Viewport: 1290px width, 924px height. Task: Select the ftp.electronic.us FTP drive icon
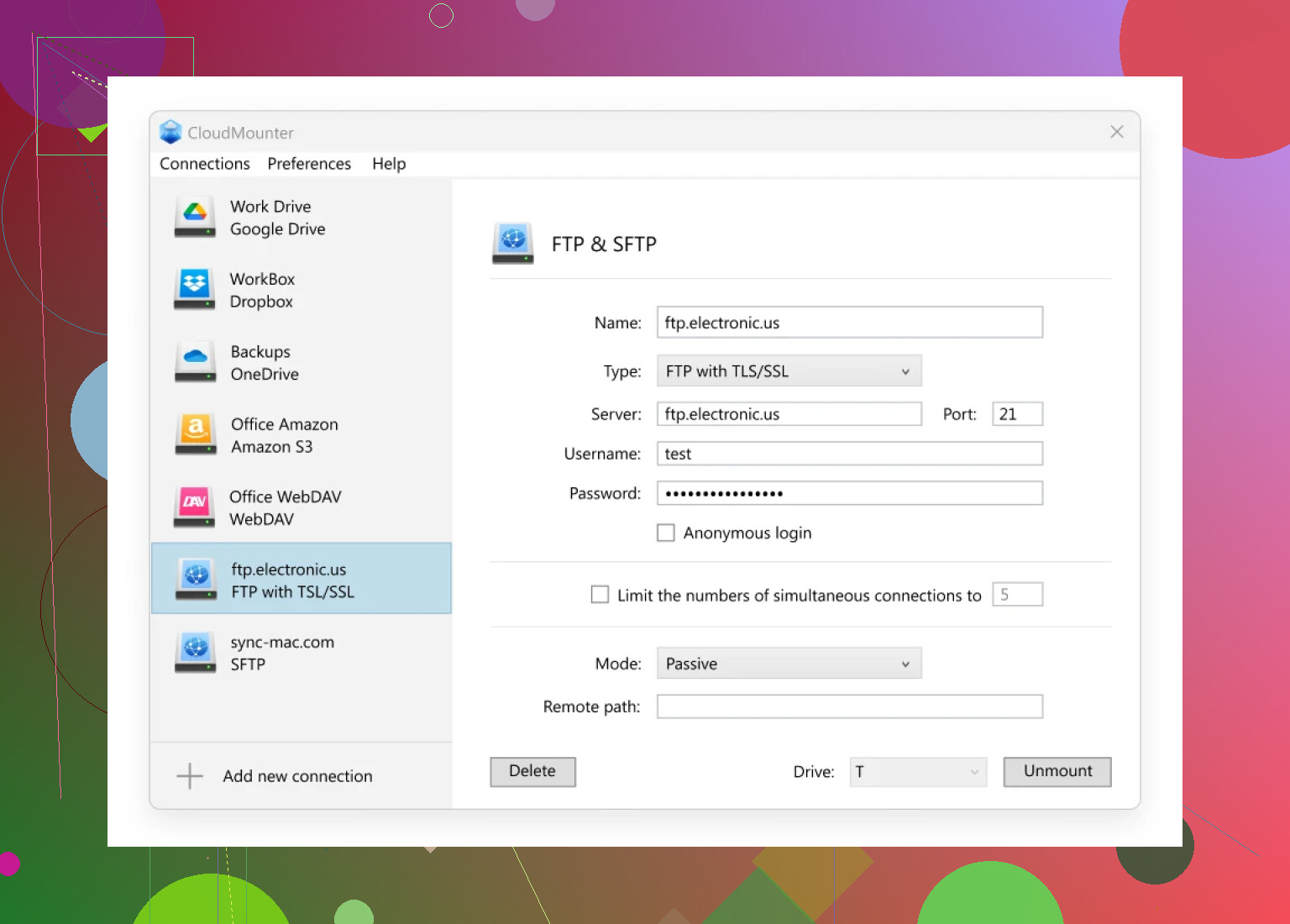(196, 580)
